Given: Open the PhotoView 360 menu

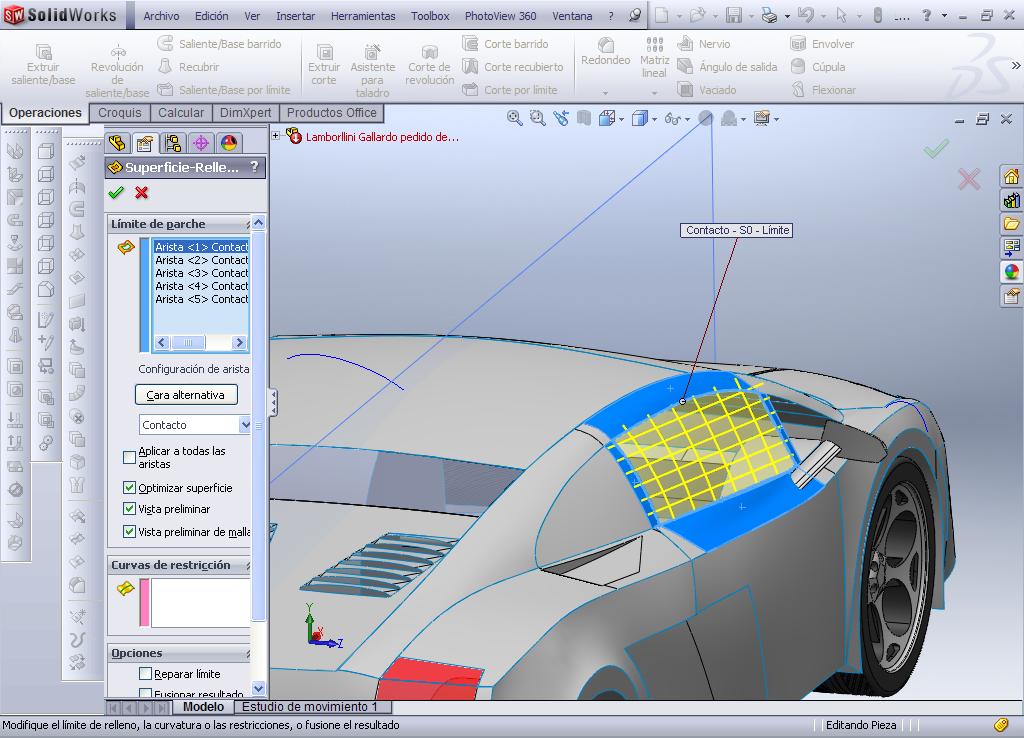Looking at the screenshot, I should coord(500,16).
